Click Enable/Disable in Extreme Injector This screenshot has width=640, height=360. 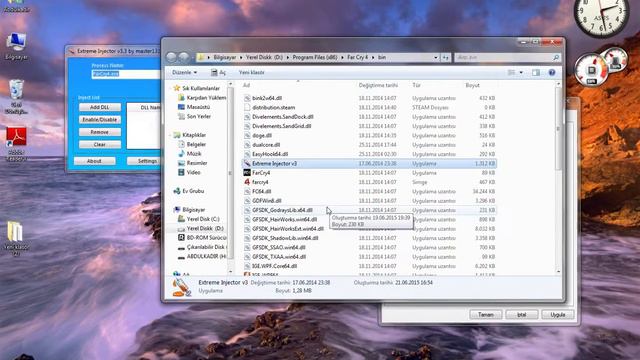100,120
